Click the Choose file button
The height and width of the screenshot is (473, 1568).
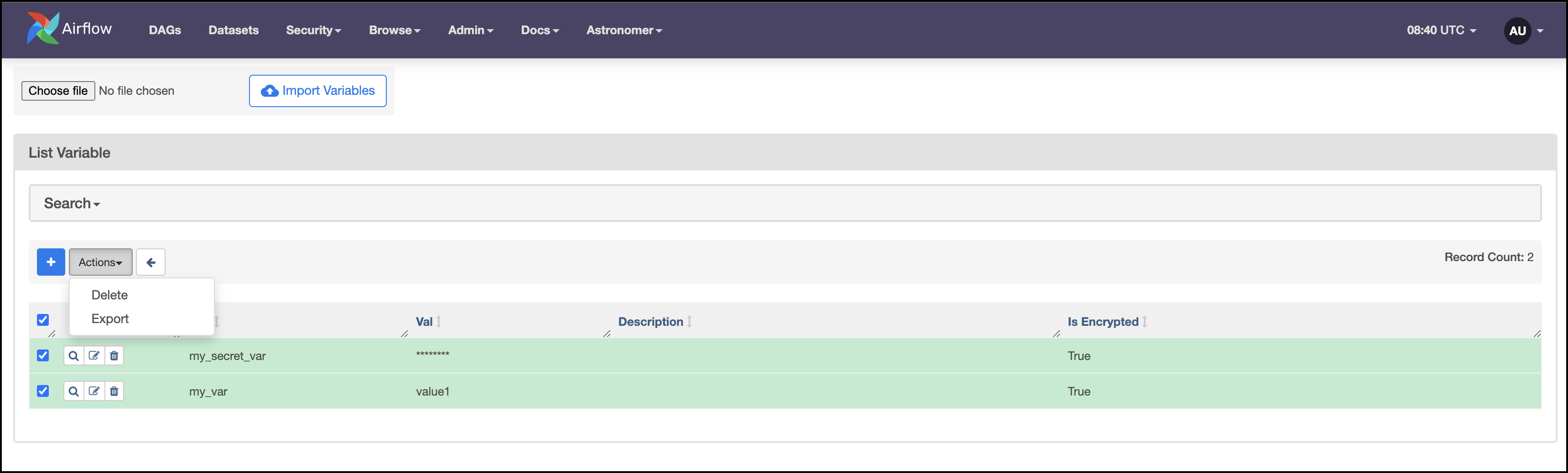58,90
